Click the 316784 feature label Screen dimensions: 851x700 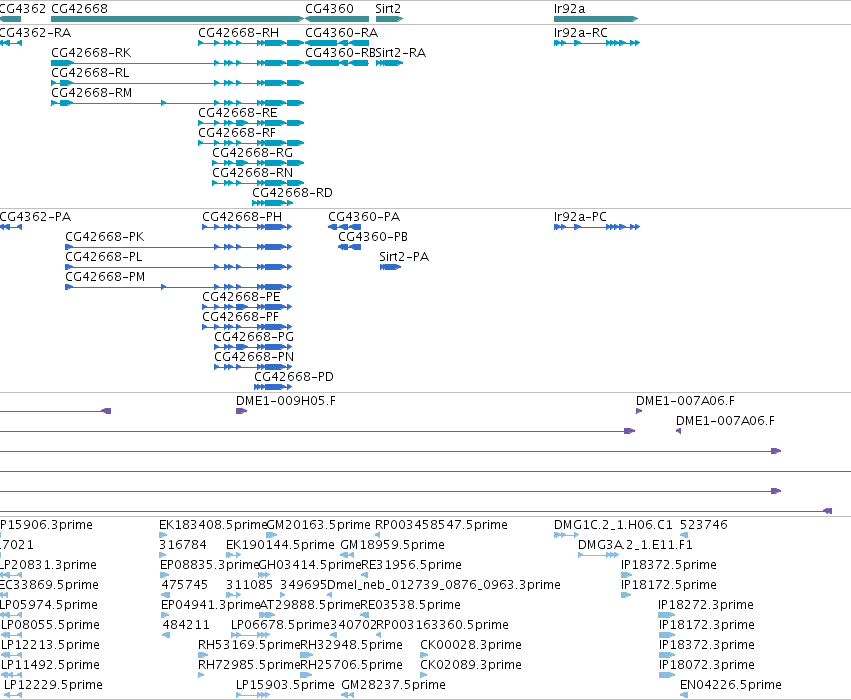183,545
